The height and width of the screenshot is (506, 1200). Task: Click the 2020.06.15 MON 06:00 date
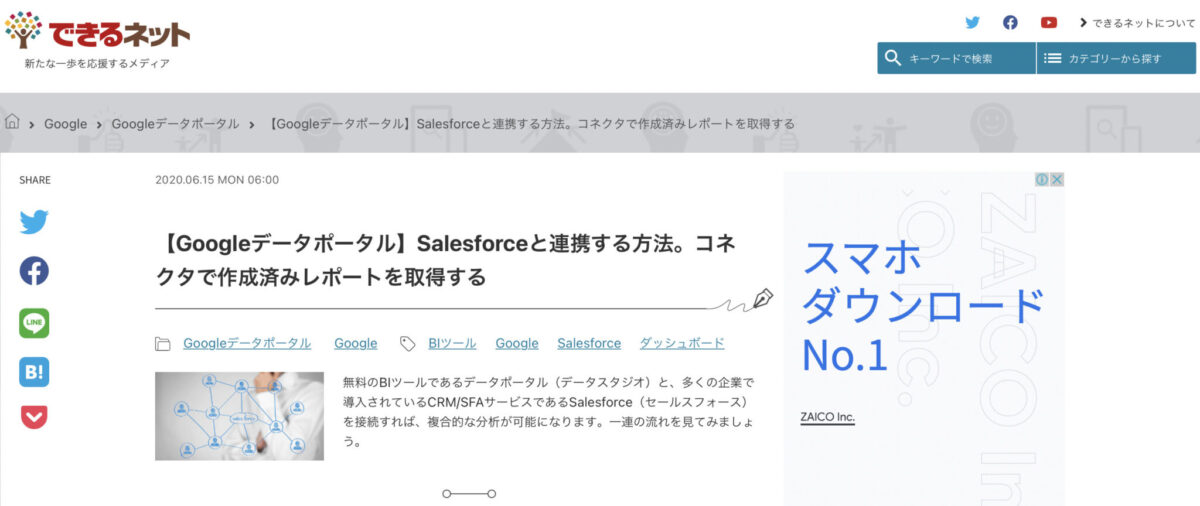click(x=217, y=180)
